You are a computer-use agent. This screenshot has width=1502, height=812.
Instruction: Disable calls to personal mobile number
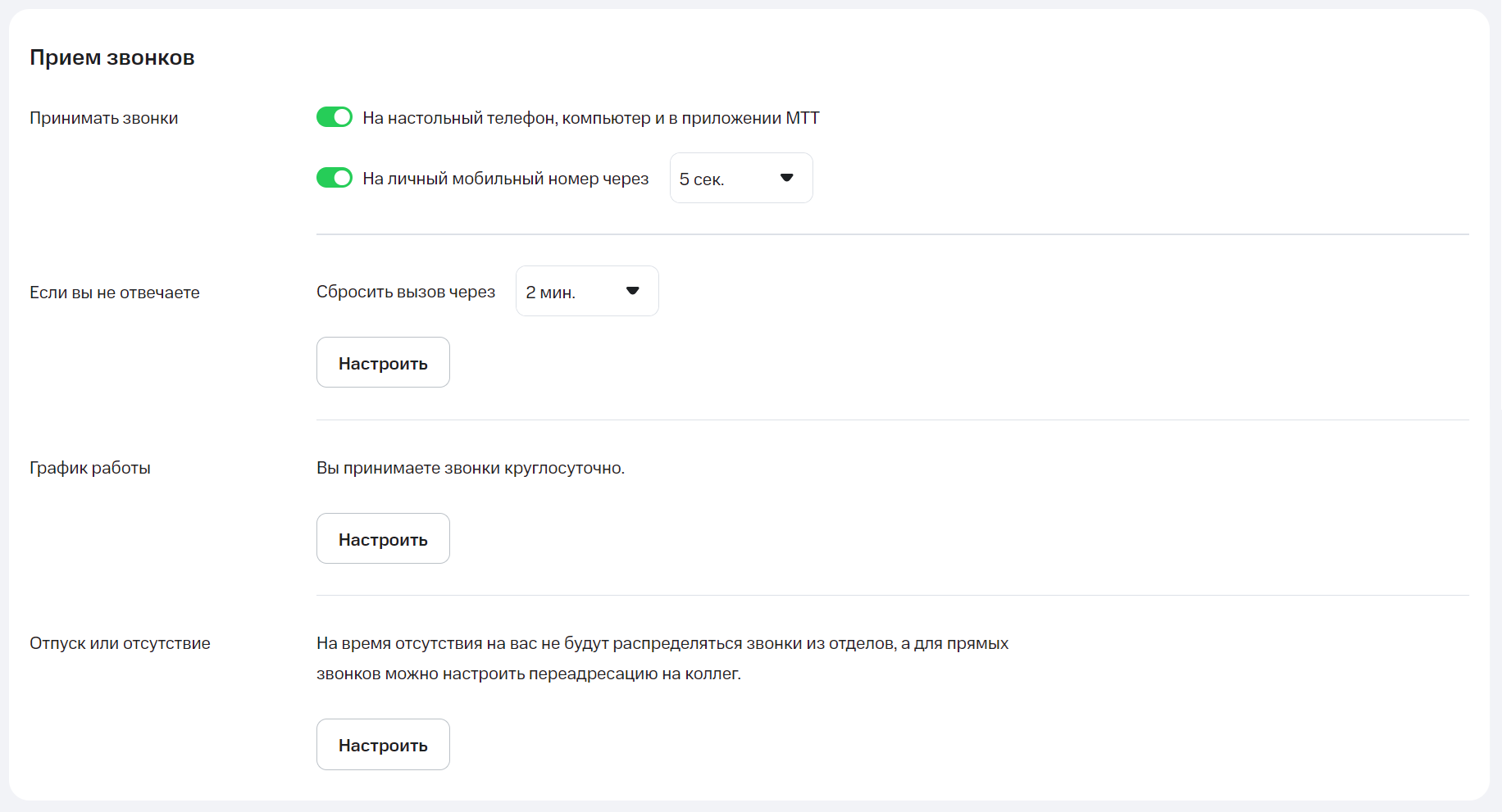(x=335, y=178)
